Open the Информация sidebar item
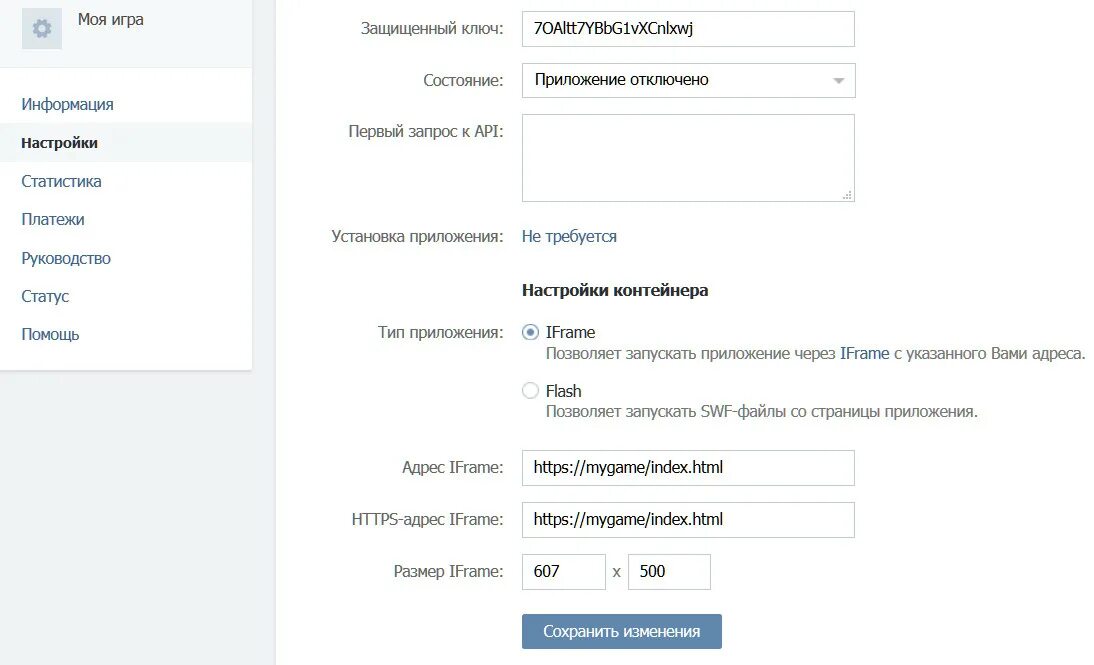This screenshot has height=665, width=1094. tap(67, 104)
